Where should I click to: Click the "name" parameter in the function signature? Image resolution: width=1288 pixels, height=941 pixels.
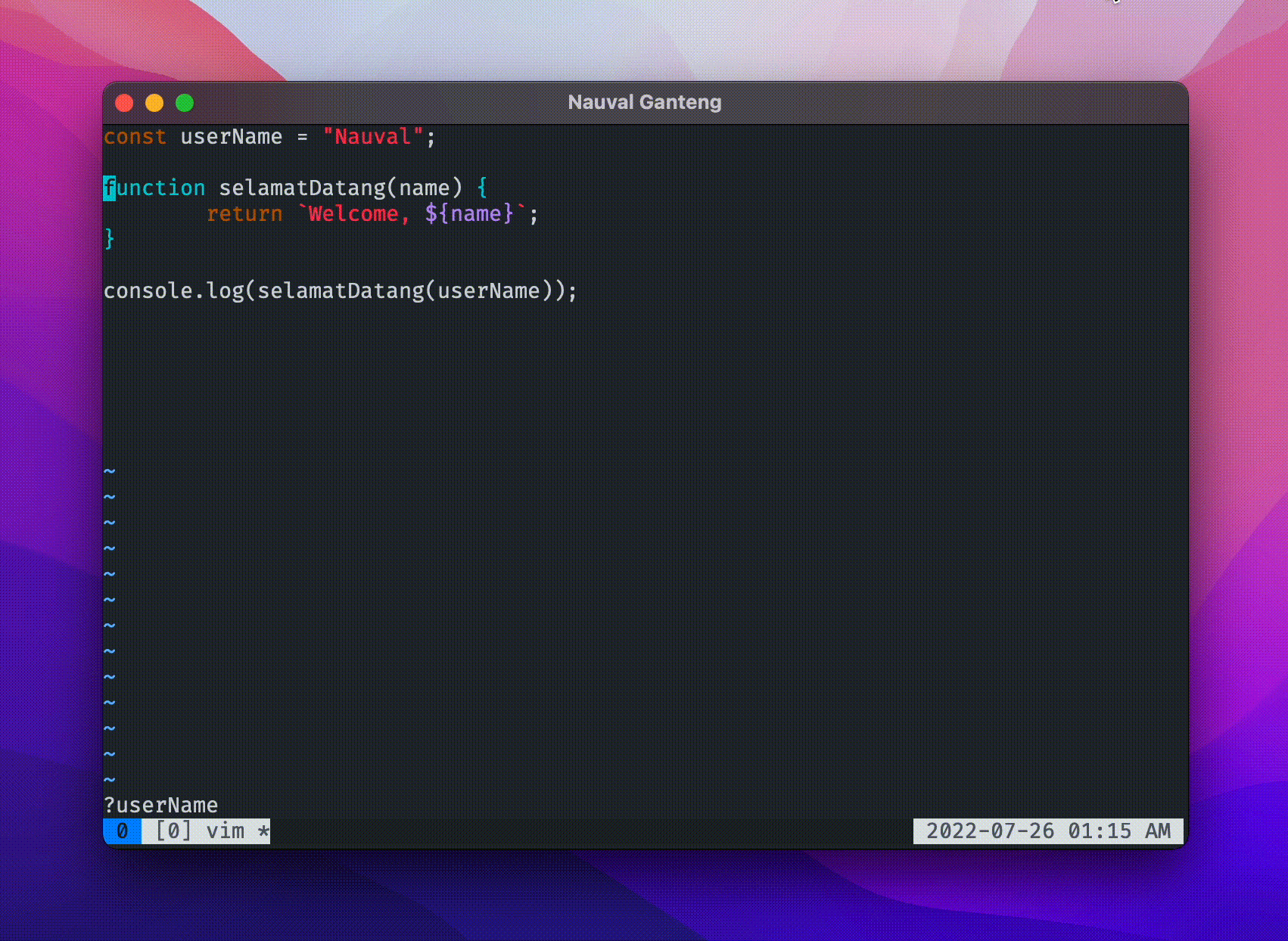424,188
